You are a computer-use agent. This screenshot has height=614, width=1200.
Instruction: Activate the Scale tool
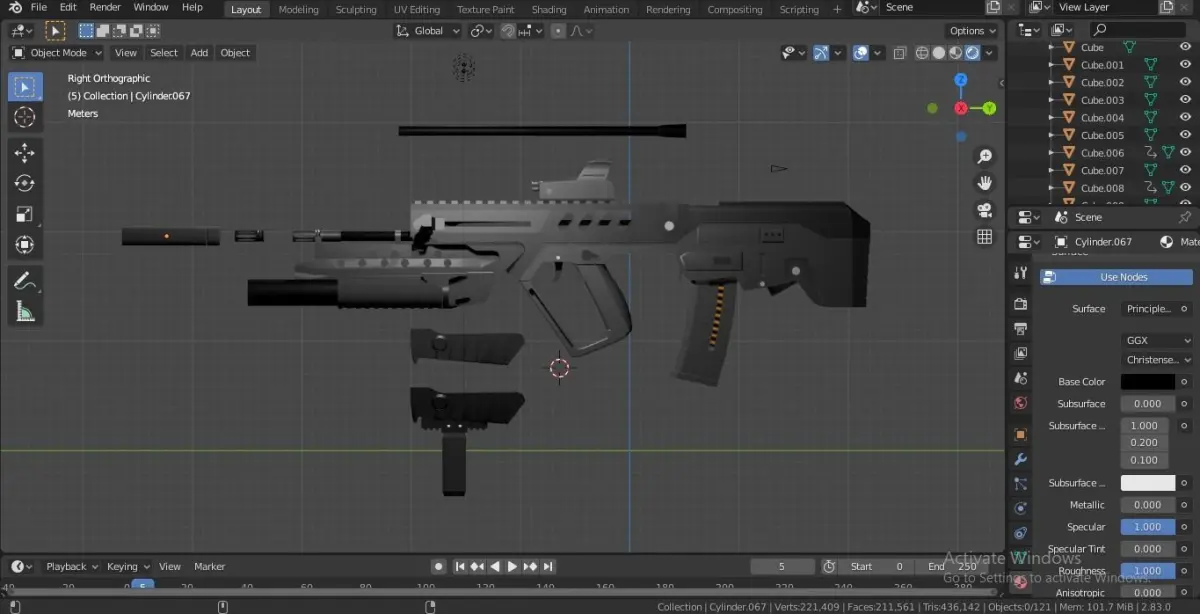point(25,214)
